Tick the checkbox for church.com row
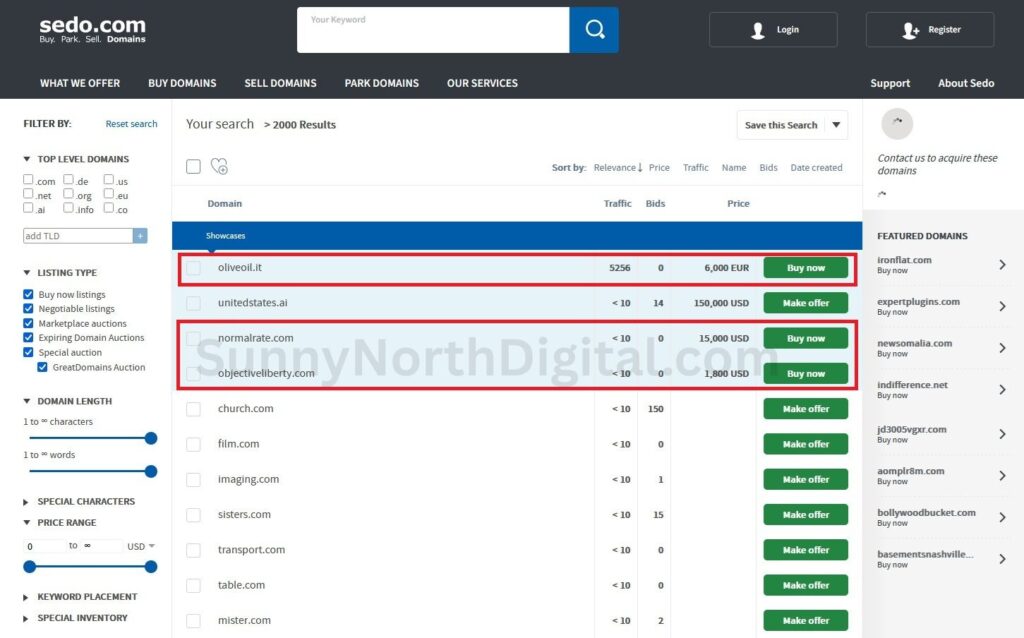 click(193, 409)
